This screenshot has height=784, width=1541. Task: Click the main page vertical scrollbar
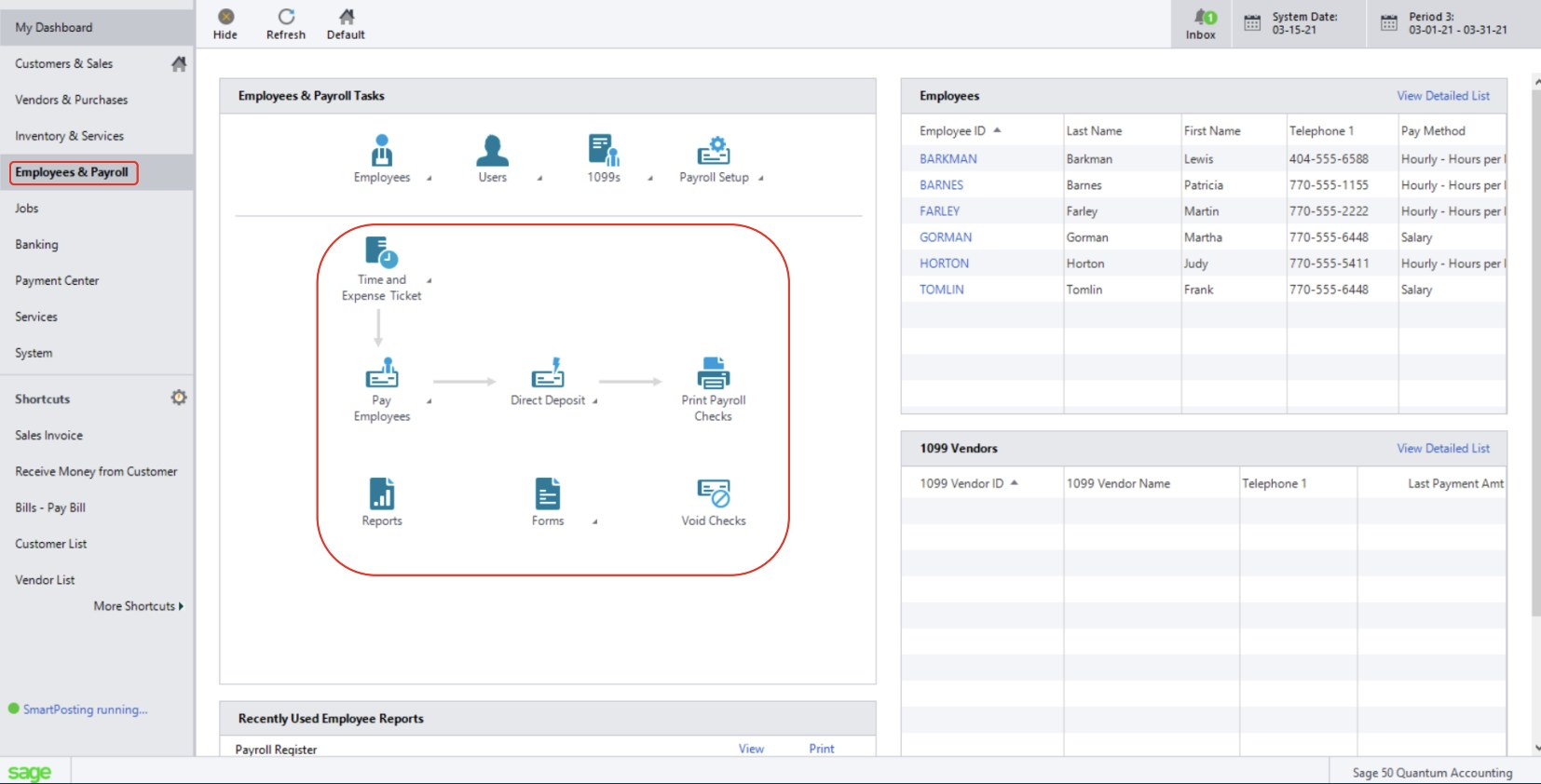tap(1535, 354)
